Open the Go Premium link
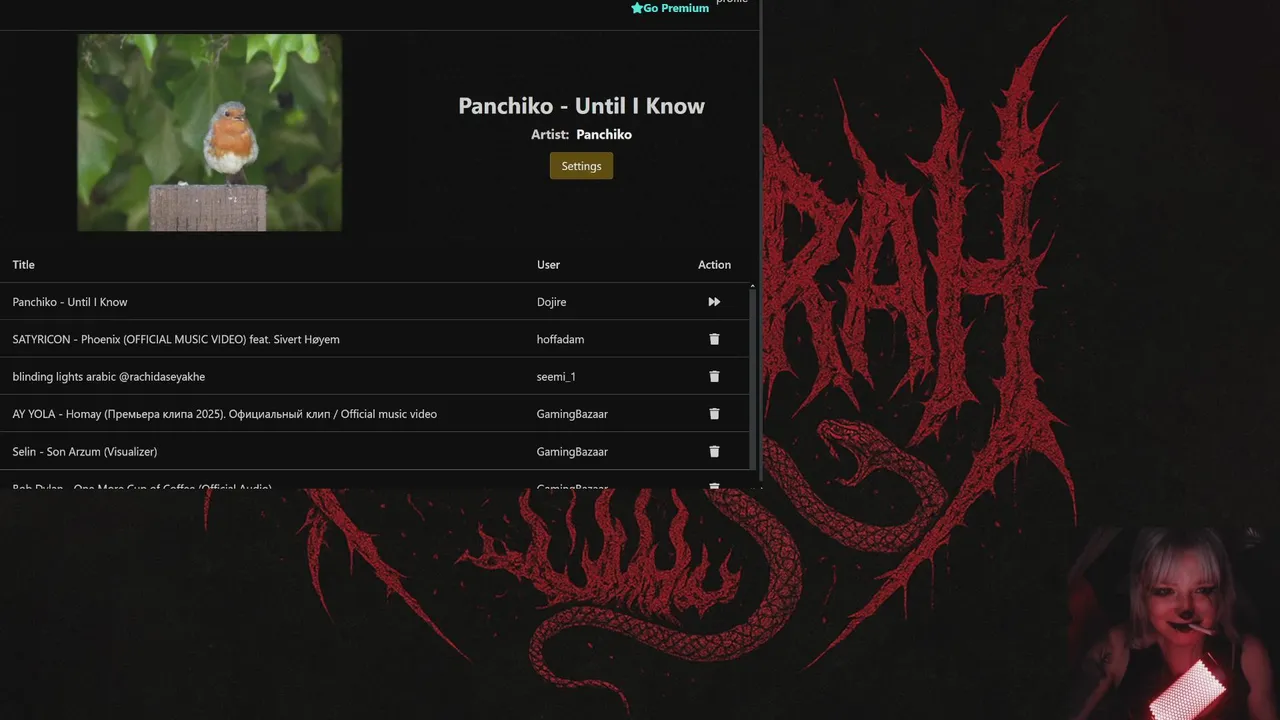 [x=670, y=8]
